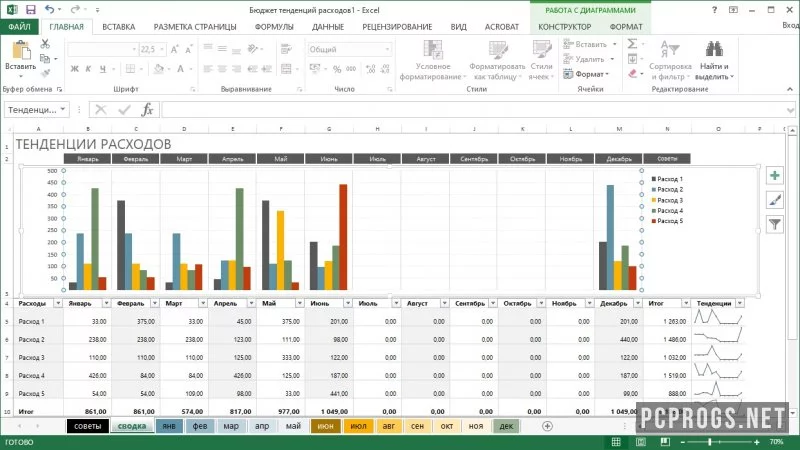Image resolution: width=800 pixels, height=450 pixels.
Task: Toggle align left in alignment group
Action: (x=208, y=69)
